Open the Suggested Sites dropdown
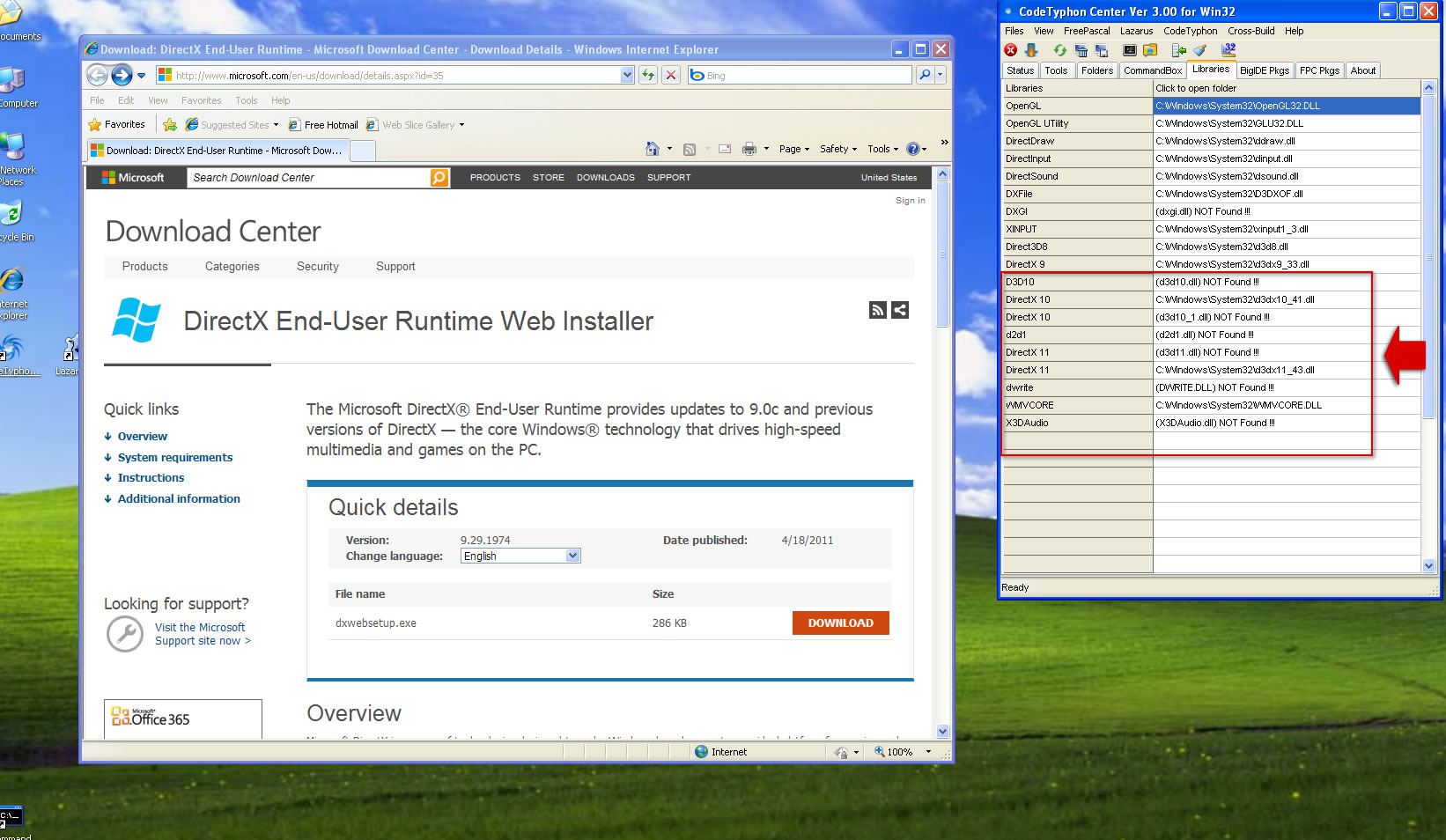Screen dimensions: 1446x840 click(x=276, y=125)
